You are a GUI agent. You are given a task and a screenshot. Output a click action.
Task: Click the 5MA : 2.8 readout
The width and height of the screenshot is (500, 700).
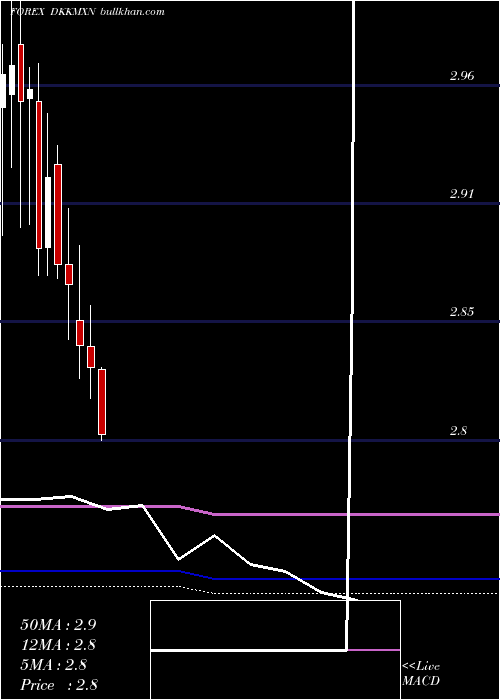[54, 665]
